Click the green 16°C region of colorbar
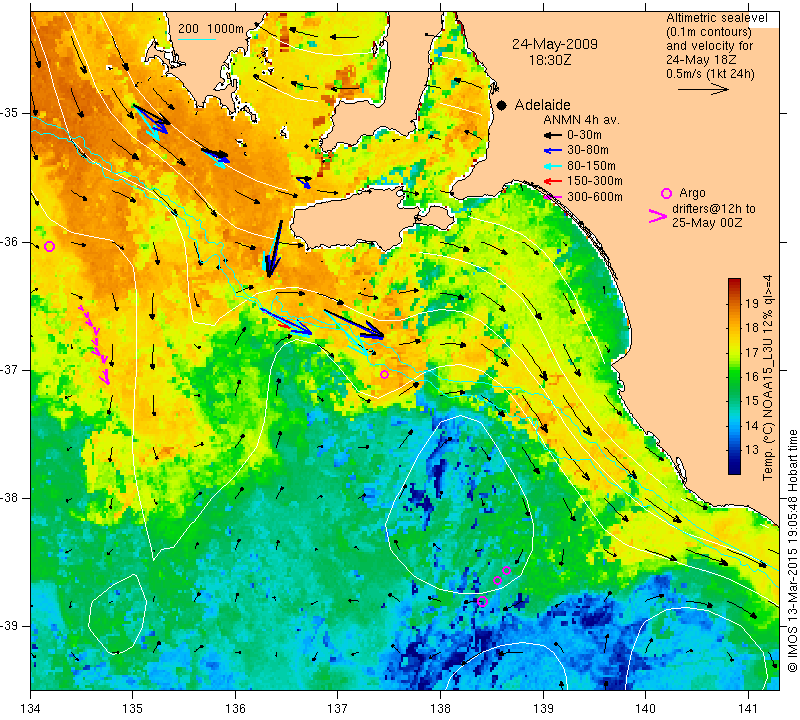The image size is (800, 720). (734, 377)
